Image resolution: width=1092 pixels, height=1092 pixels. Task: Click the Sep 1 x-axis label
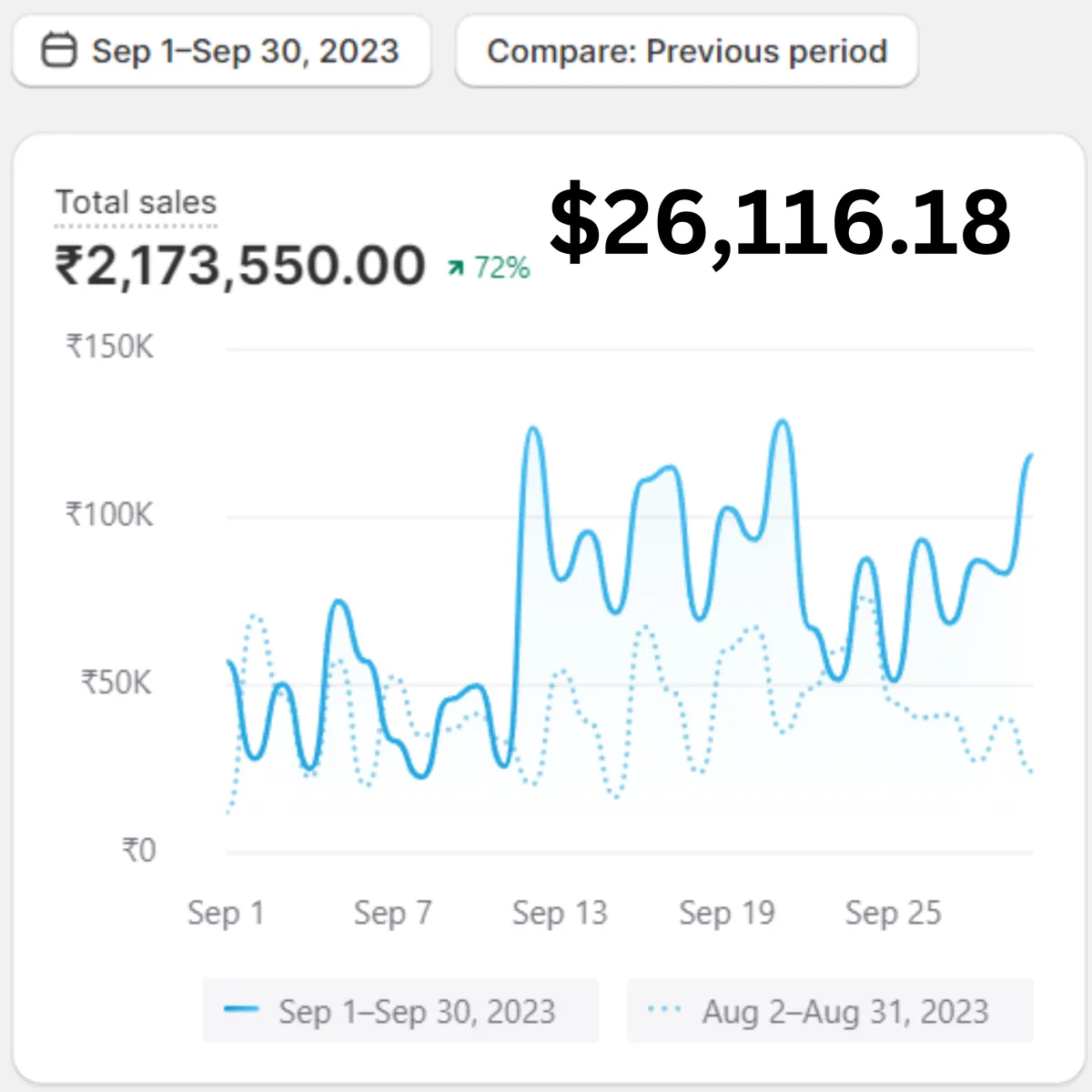226,913
